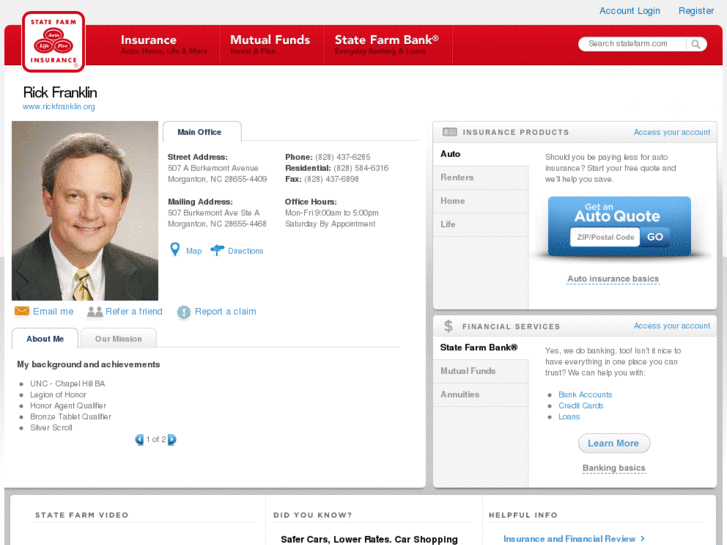Click the '1 of 2' page indicator
727x545 pixels.
coord(156,439)
